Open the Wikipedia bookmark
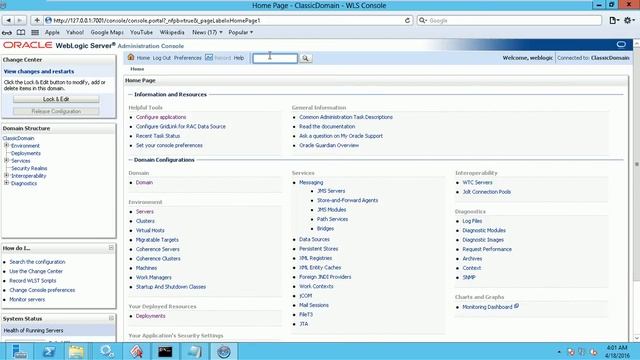Screen dimensions: 640x360 point(172,32)
